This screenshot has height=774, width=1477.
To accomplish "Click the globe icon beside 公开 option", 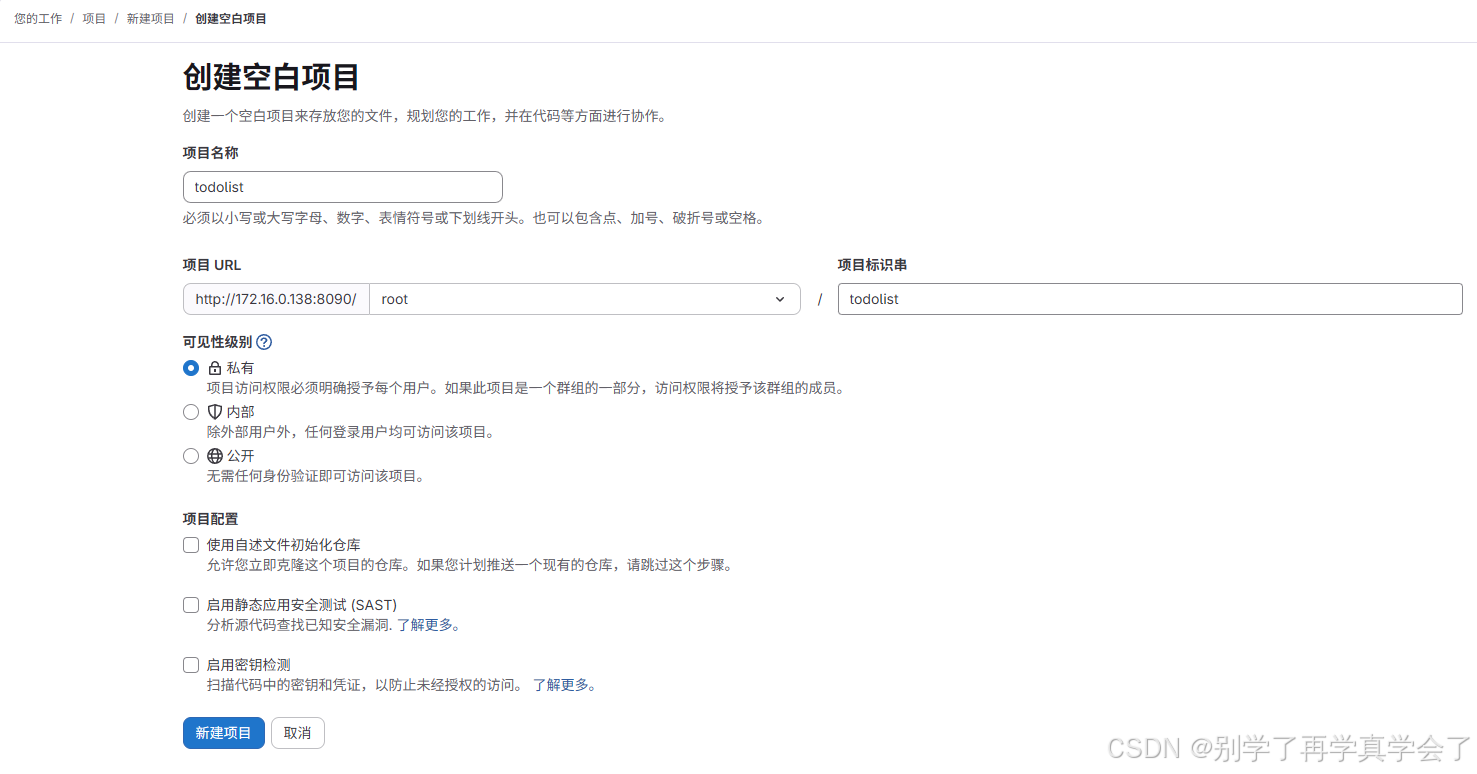I will coord(213,455).
